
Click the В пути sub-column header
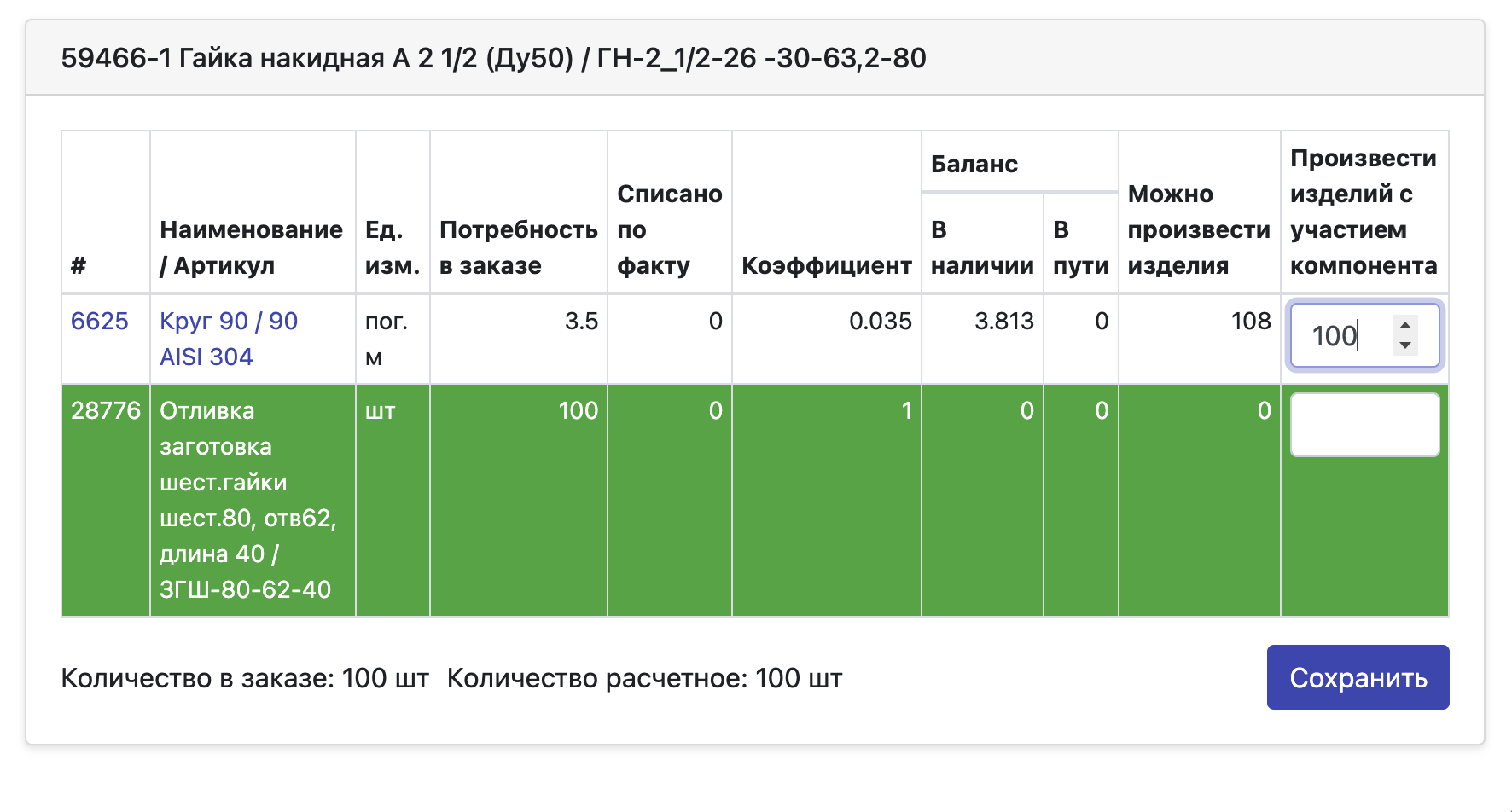[x=1079, y=247]
